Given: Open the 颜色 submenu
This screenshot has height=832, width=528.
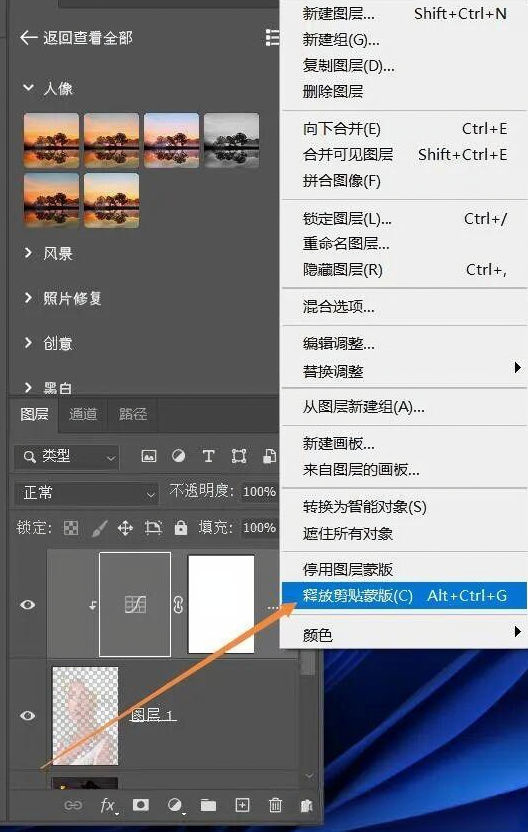Looking at the screenshot, I should tap(404, 634).
